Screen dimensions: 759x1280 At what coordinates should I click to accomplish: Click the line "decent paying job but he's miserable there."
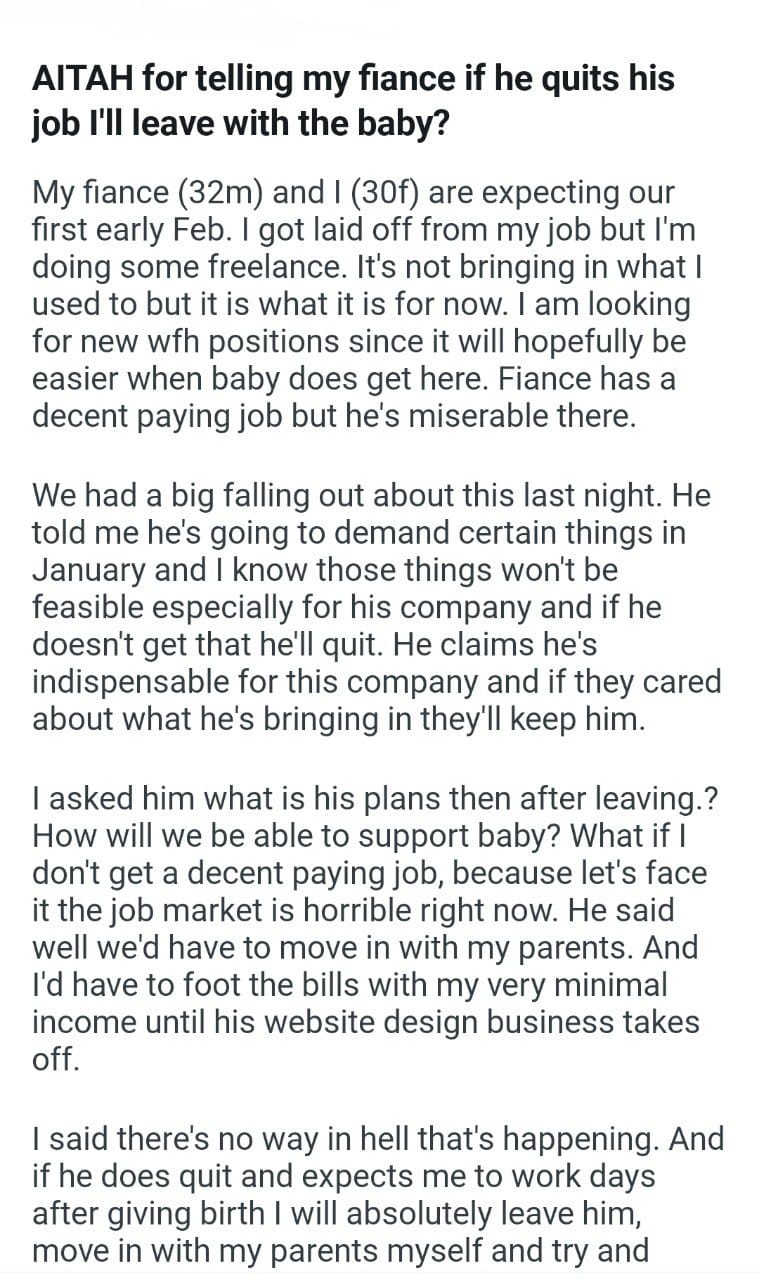[x=334, y=416]
